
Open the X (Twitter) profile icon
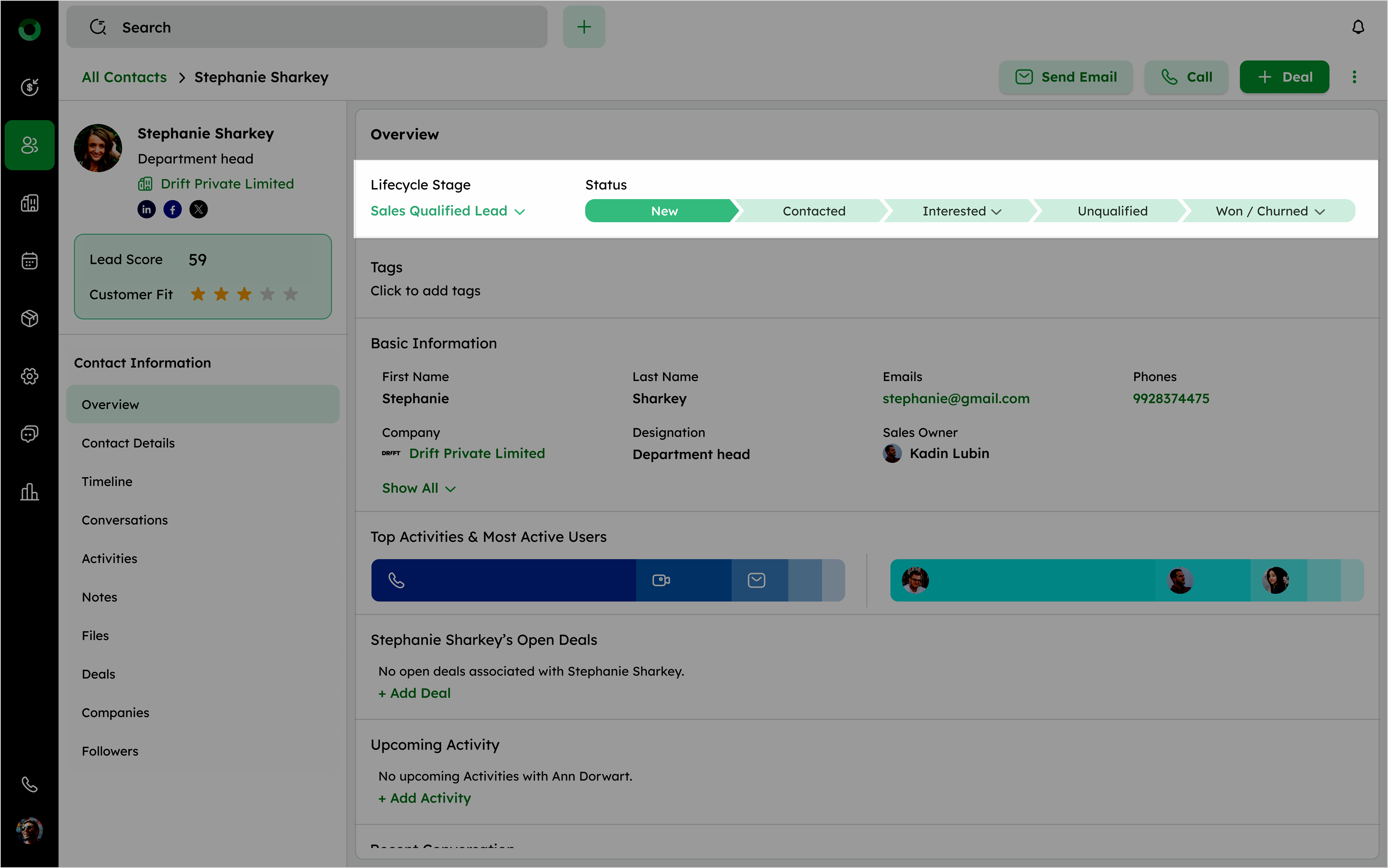pyautogui.click(x=199, y=209)
